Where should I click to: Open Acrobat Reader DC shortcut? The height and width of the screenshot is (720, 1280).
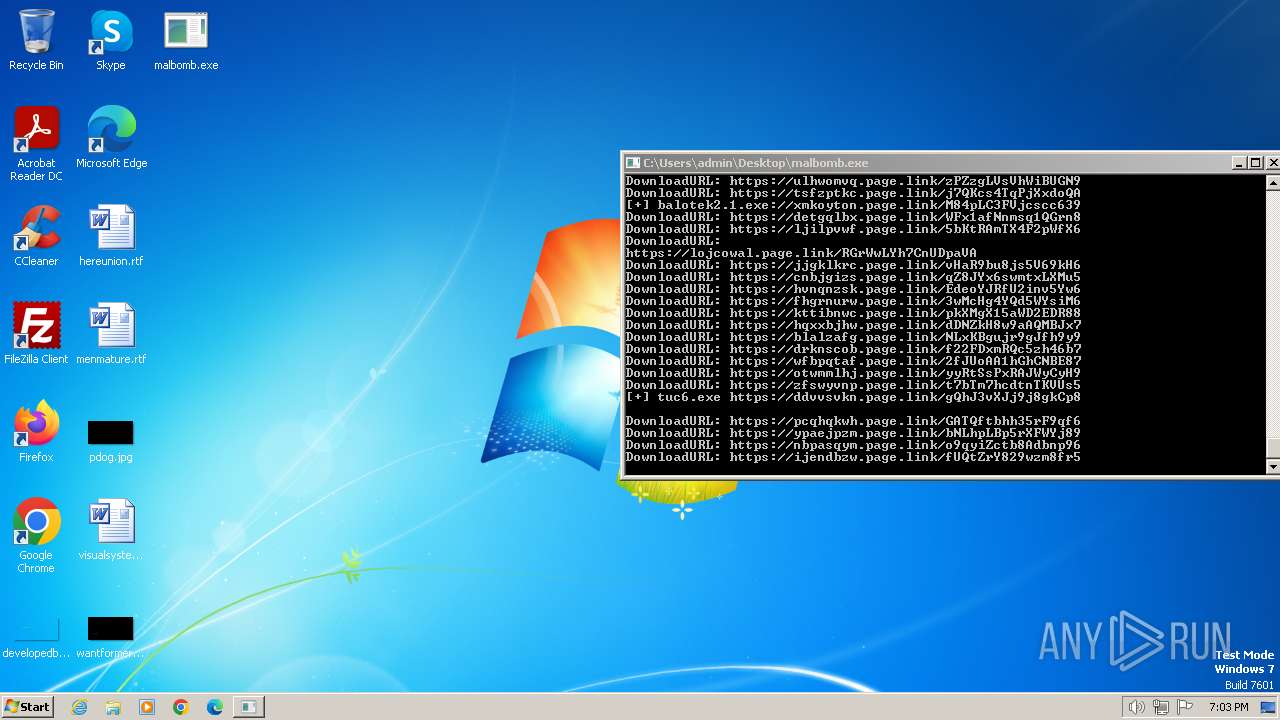(36, 144)
